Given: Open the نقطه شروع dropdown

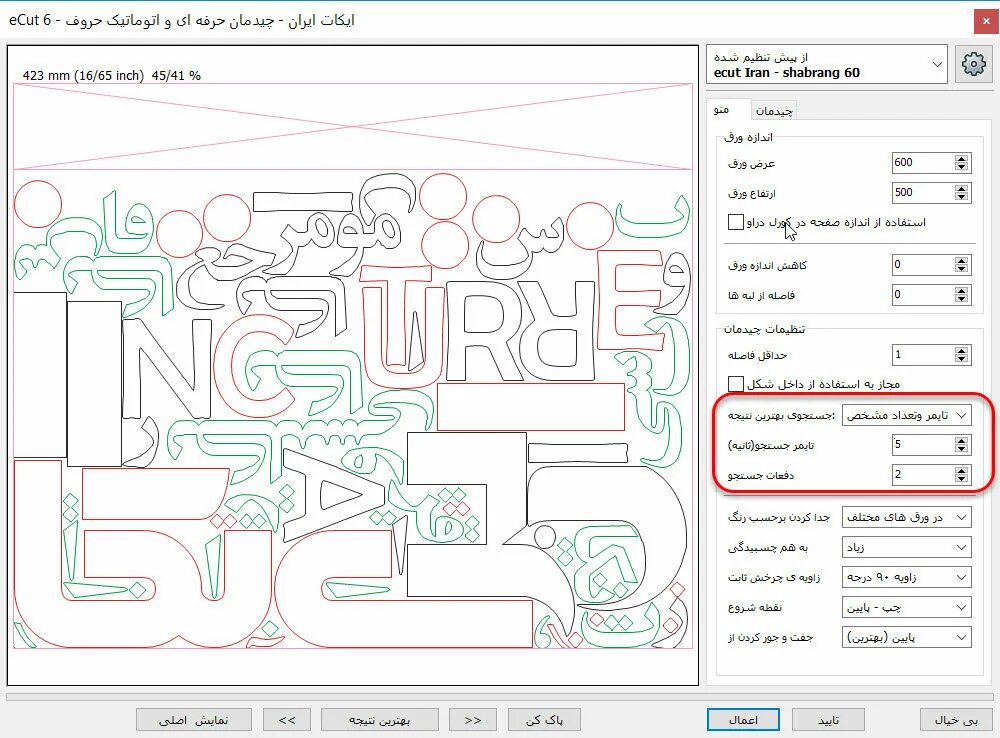Looking at the screenshot, I should tap(906, 607).
